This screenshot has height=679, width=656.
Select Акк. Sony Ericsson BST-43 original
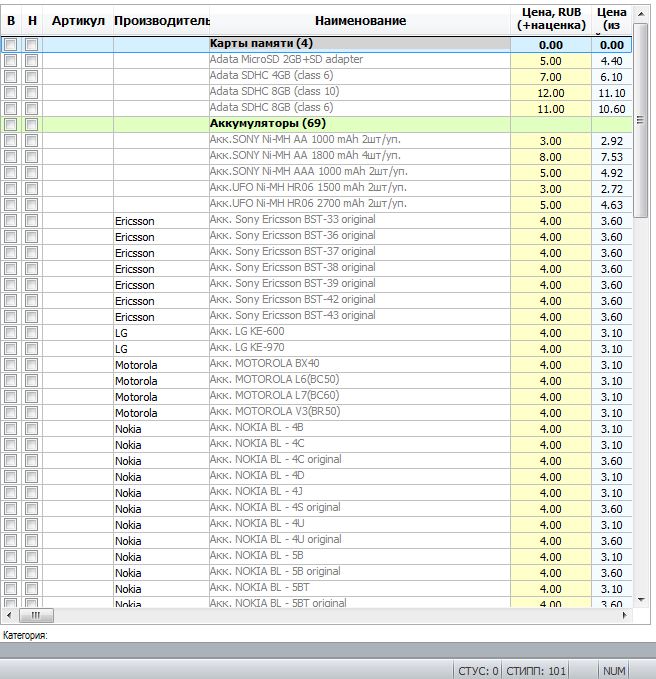click(316, 317)
